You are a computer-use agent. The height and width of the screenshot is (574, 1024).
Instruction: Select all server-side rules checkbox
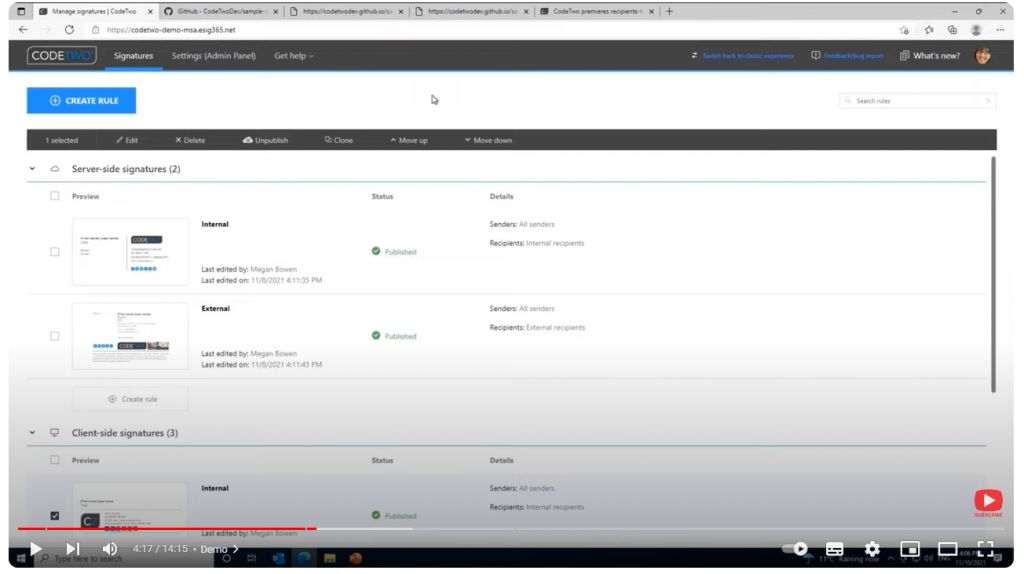[x=55, y=196]
